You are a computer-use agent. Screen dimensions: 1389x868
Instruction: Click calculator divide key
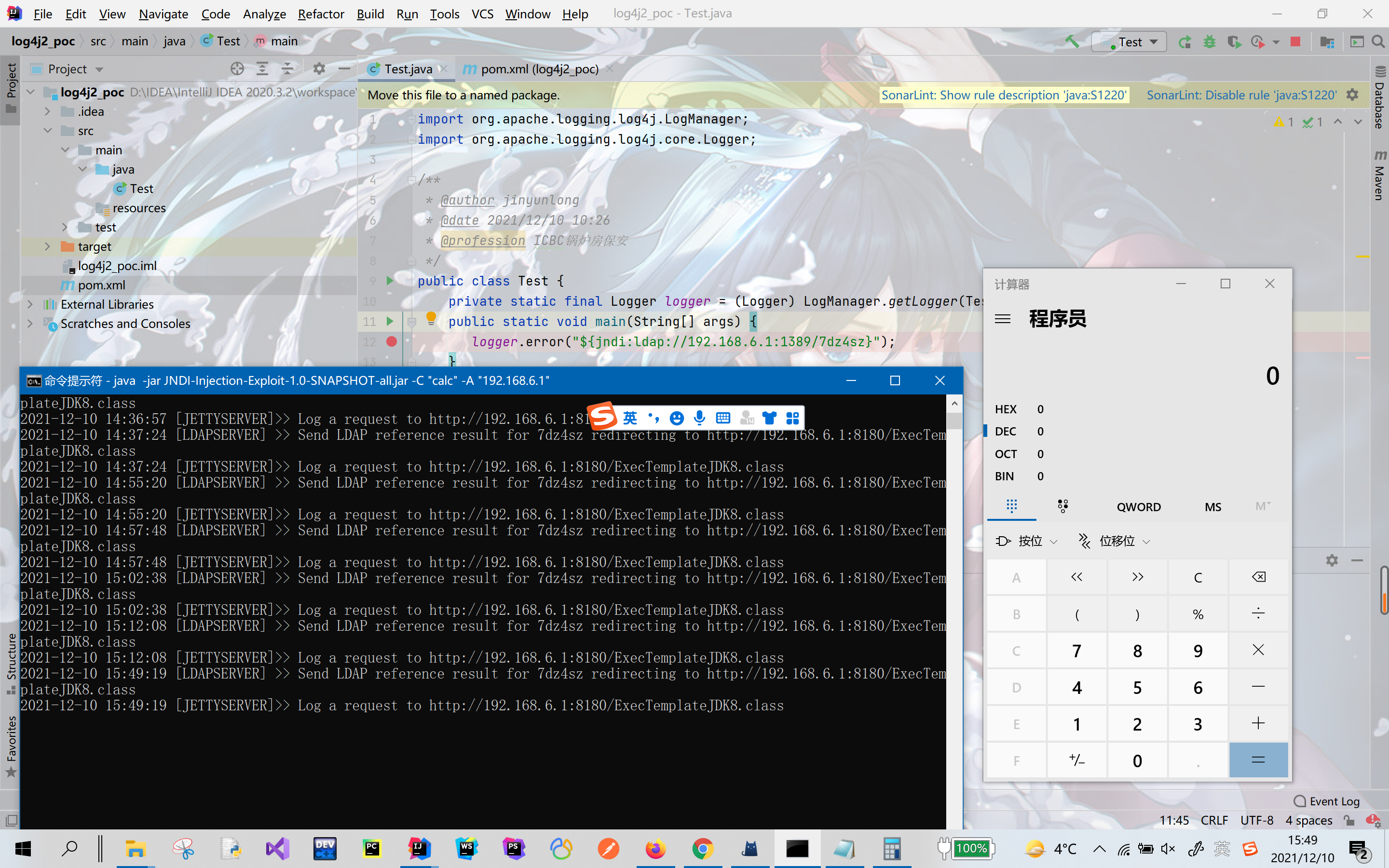[1258, 614]
